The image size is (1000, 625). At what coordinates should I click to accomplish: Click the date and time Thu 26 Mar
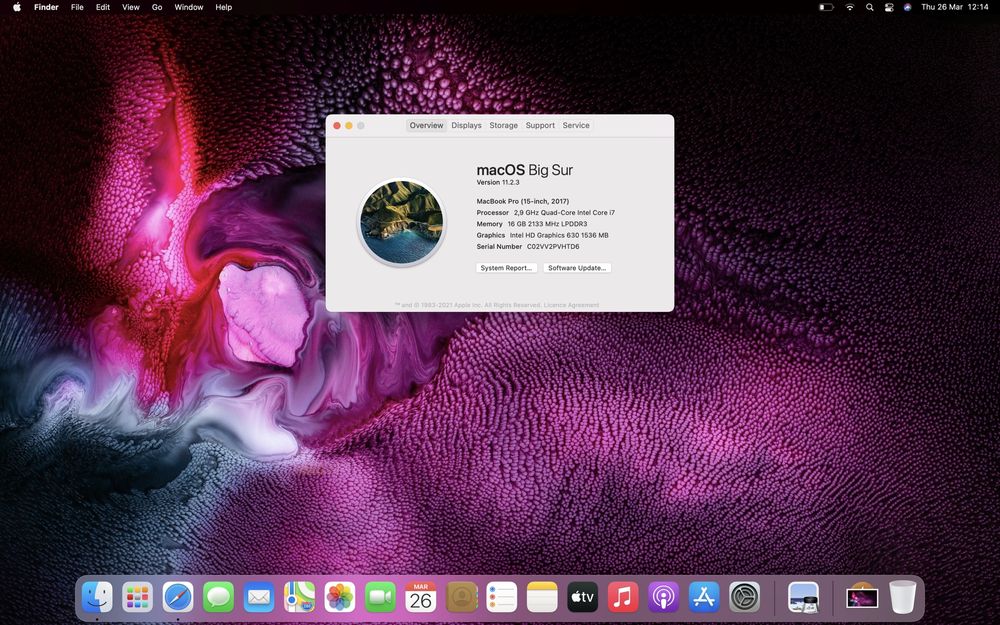click(x=955, y=7)
